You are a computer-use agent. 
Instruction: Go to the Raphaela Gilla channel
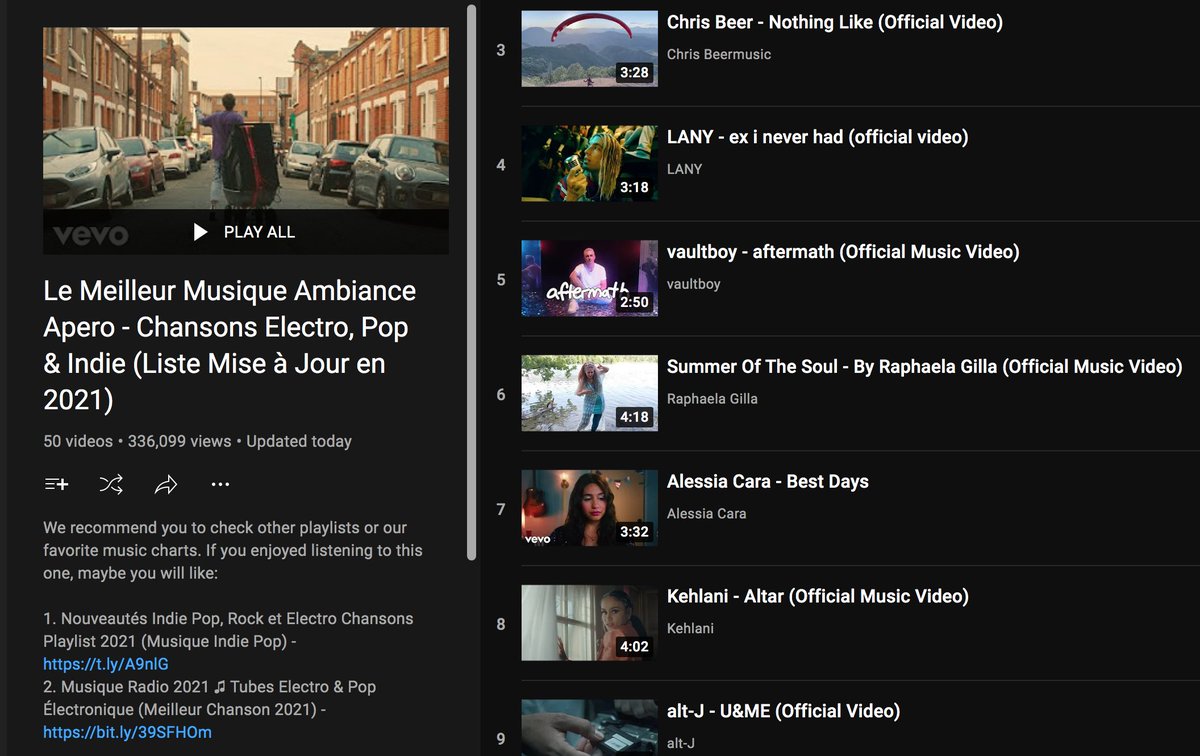tap(712, 399)
